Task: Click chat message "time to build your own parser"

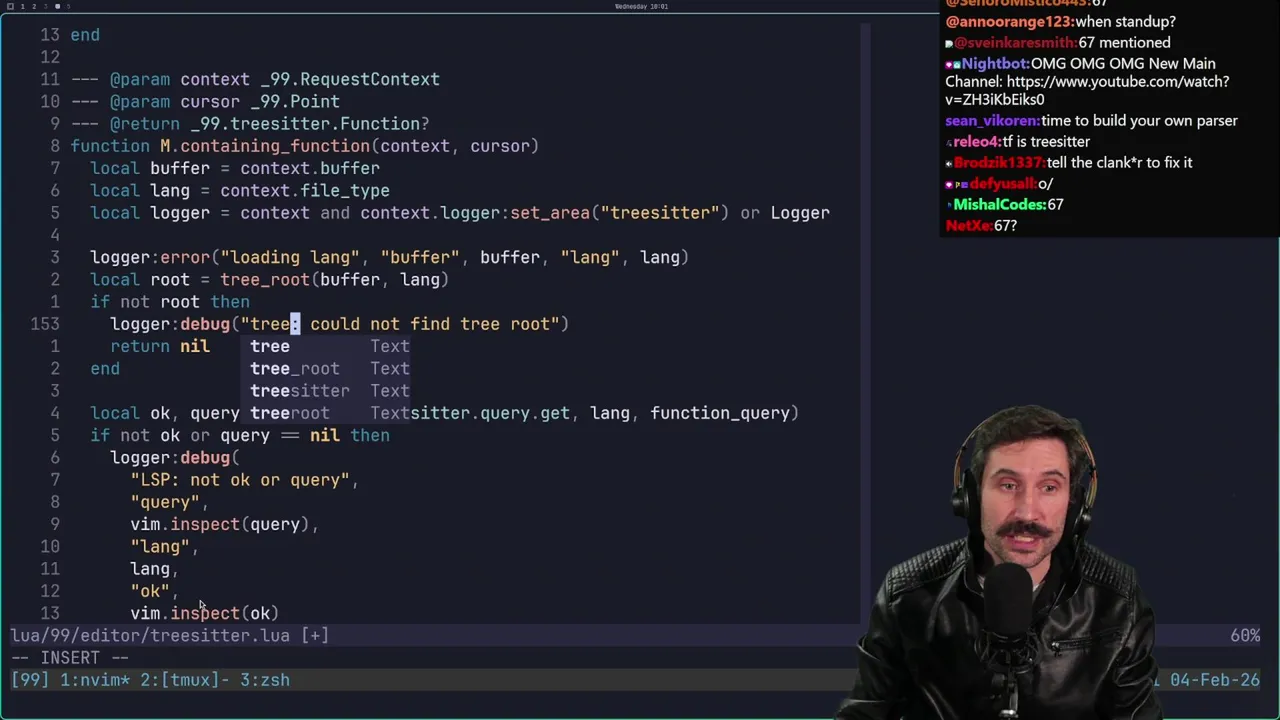Action: click(x=1139, y=121)
